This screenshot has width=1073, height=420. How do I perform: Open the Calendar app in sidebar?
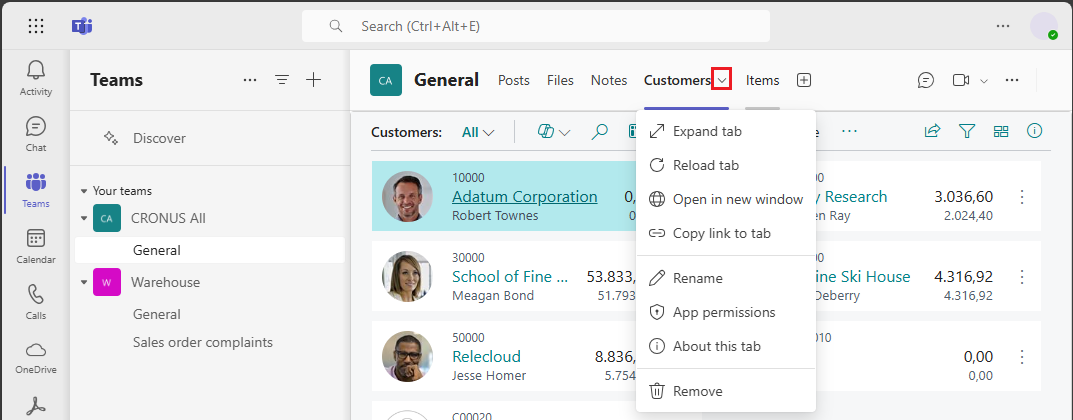click(x=36, y=244)
